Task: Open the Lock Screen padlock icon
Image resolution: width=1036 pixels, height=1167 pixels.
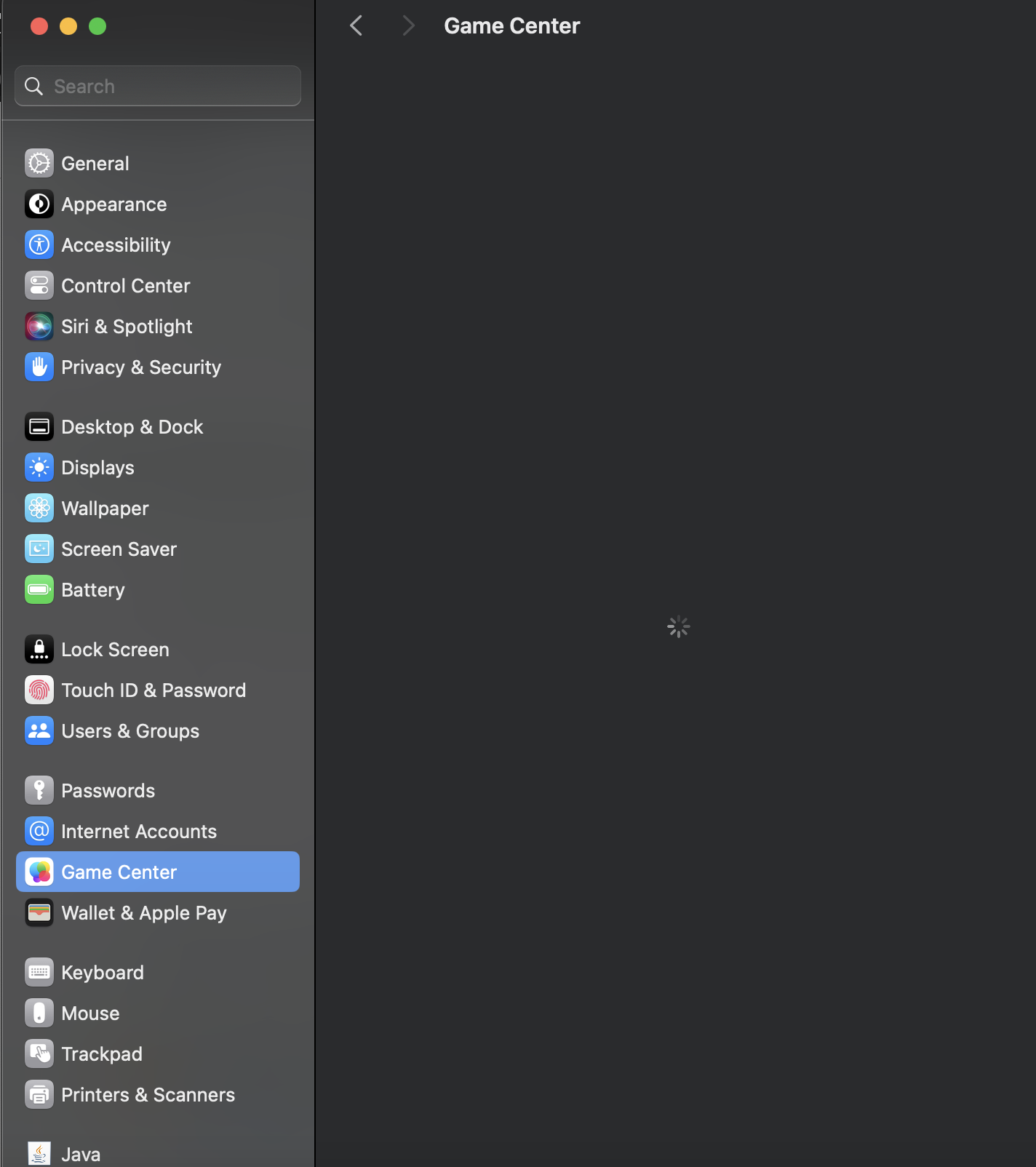Action: (x=39, y=650)
